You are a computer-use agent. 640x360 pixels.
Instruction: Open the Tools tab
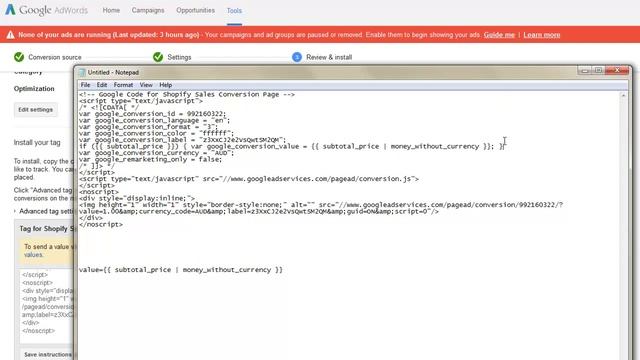234,11
